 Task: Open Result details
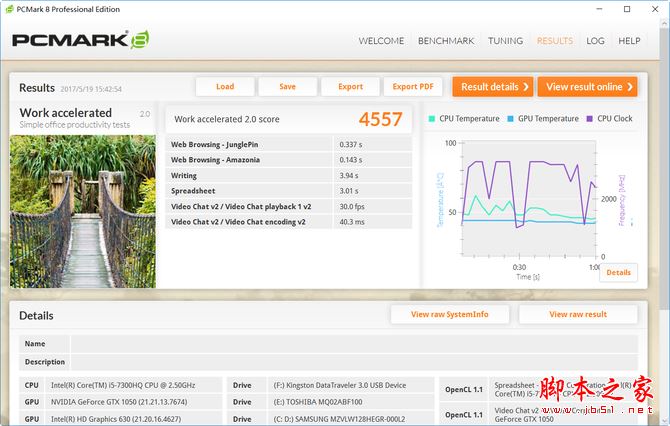(x=493, y=87)
